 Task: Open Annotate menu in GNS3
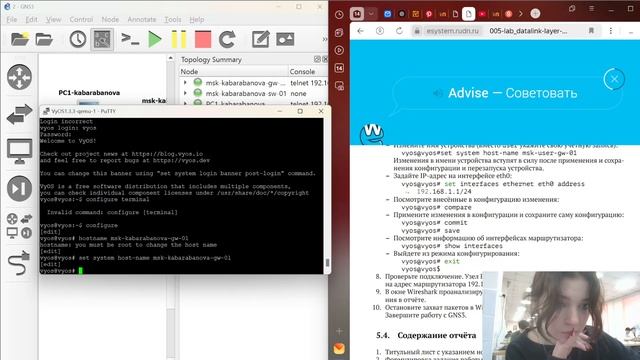point(142,19)
